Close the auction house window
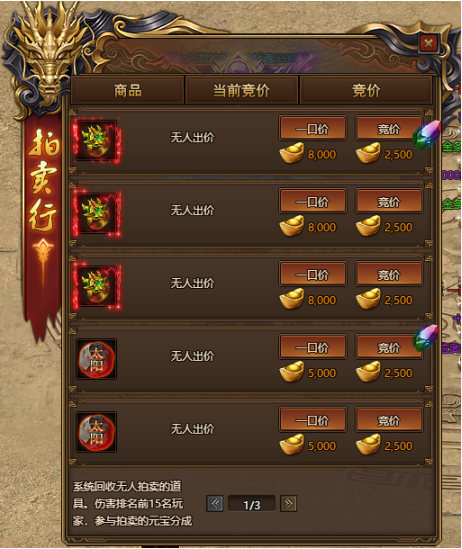 (428, 43)
